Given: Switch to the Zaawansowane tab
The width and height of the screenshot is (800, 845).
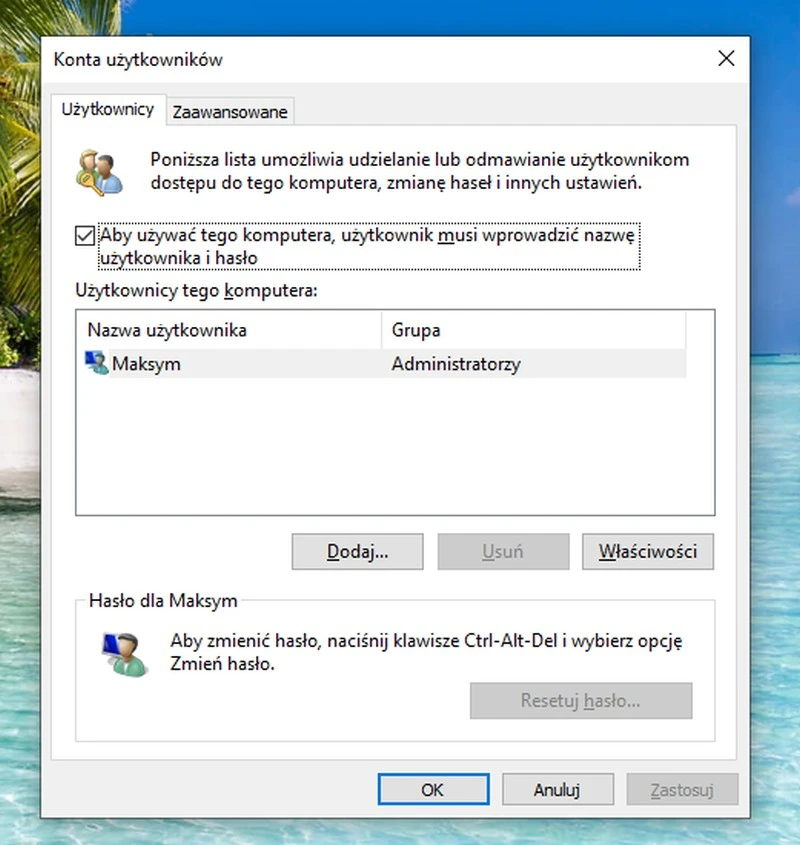Looking at the screenshot, I should [230, 112].
